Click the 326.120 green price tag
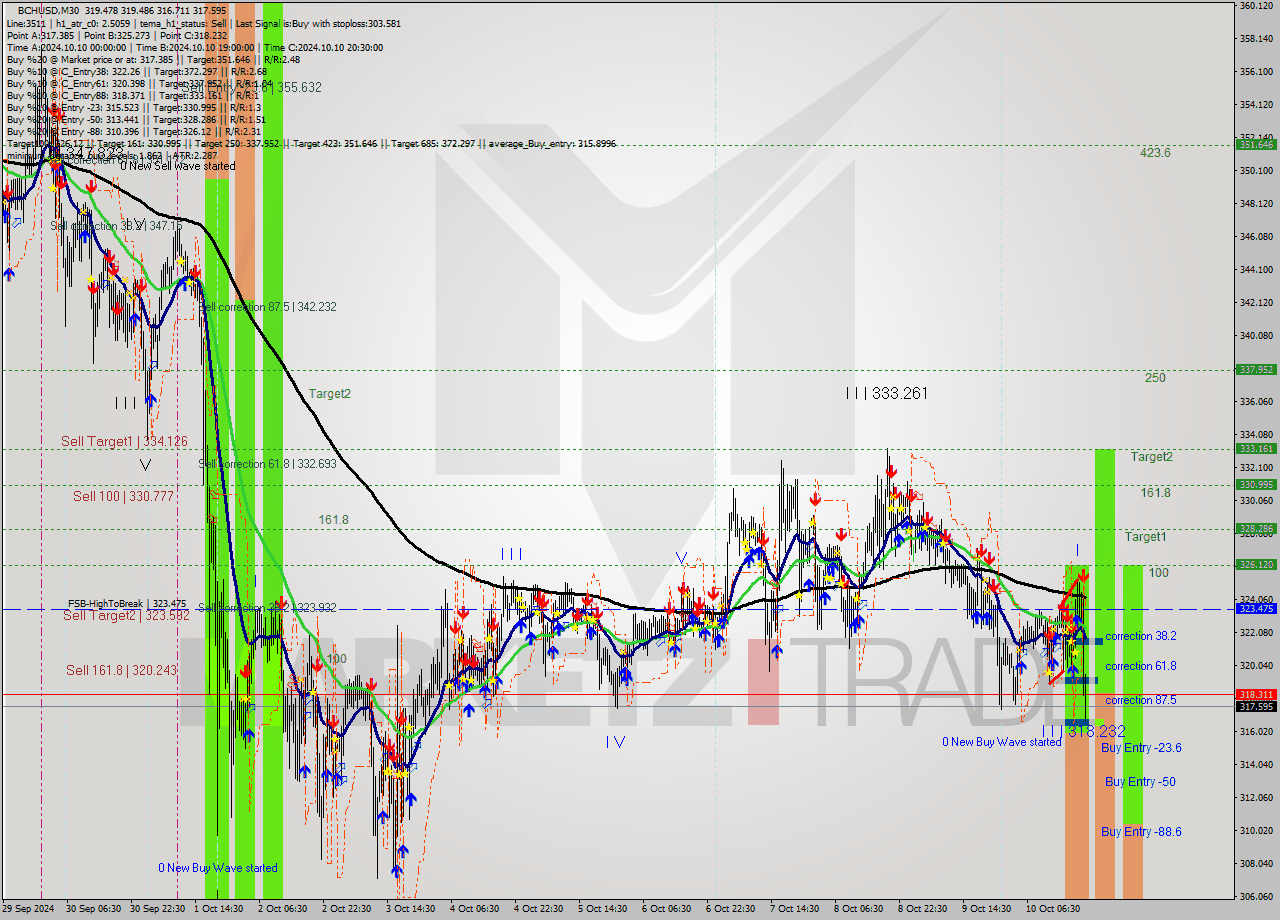The width and height of the screenshot is (1280, 920). (x=1256, y=565)
